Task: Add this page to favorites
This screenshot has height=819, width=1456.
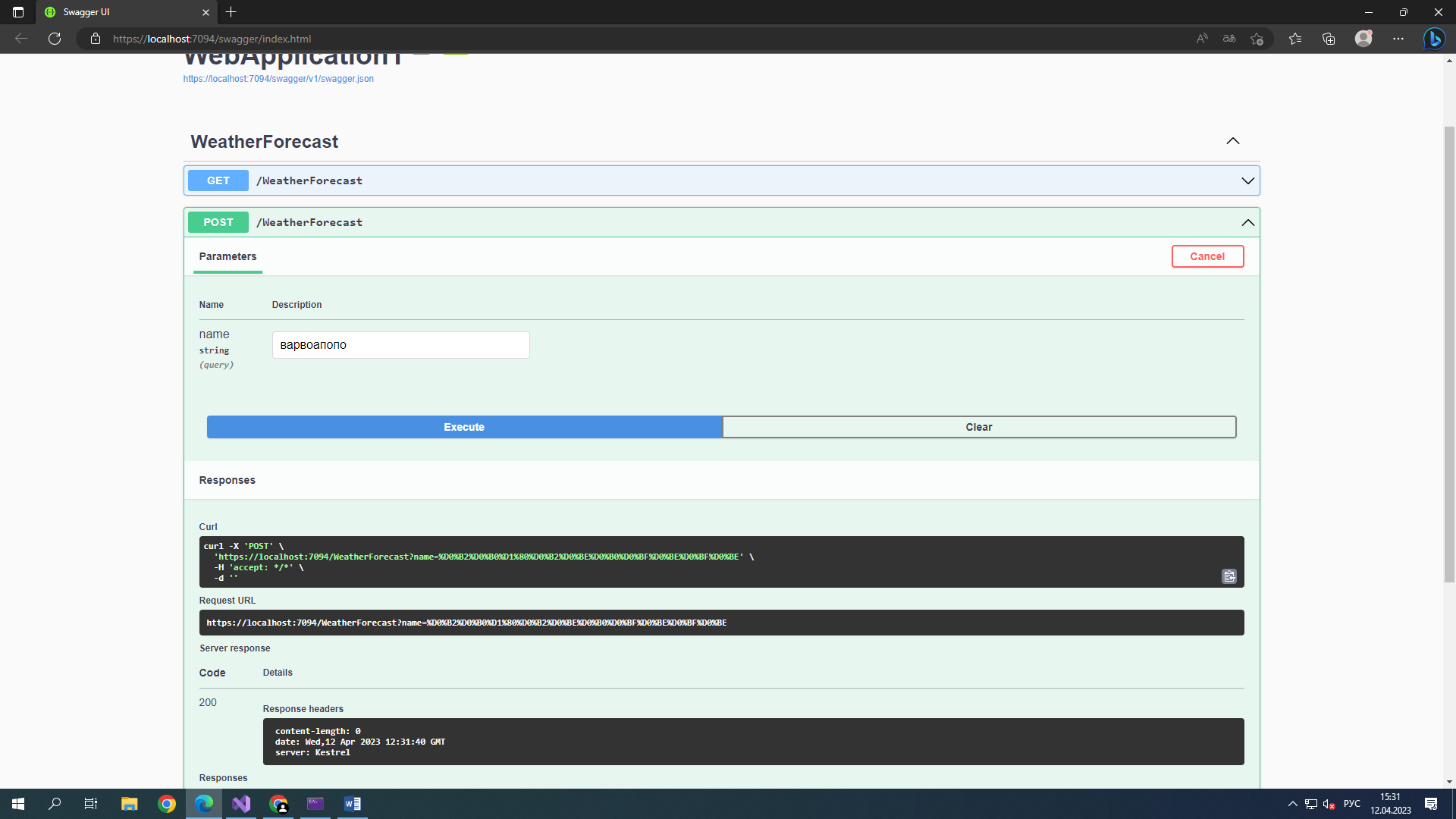Action: coord(1257,39)
